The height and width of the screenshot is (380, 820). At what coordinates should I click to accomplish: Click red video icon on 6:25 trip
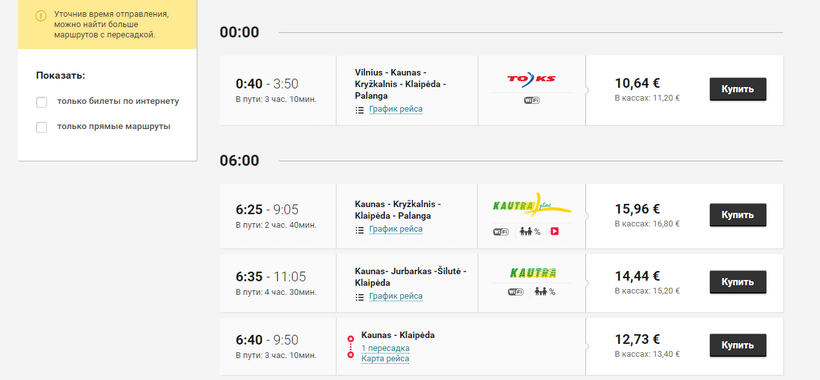(555, 232)
